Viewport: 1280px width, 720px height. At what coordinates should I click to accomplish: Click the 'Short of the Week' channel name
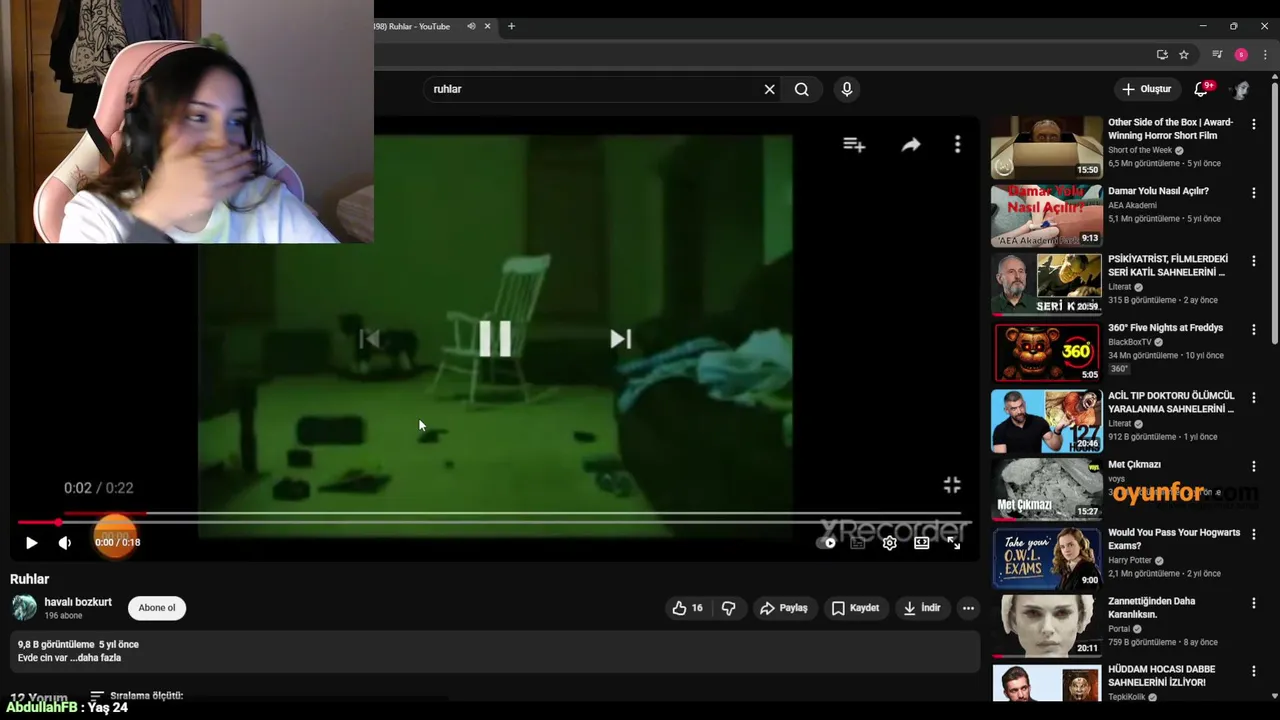pyautogui.click(x=1140, y=150)
